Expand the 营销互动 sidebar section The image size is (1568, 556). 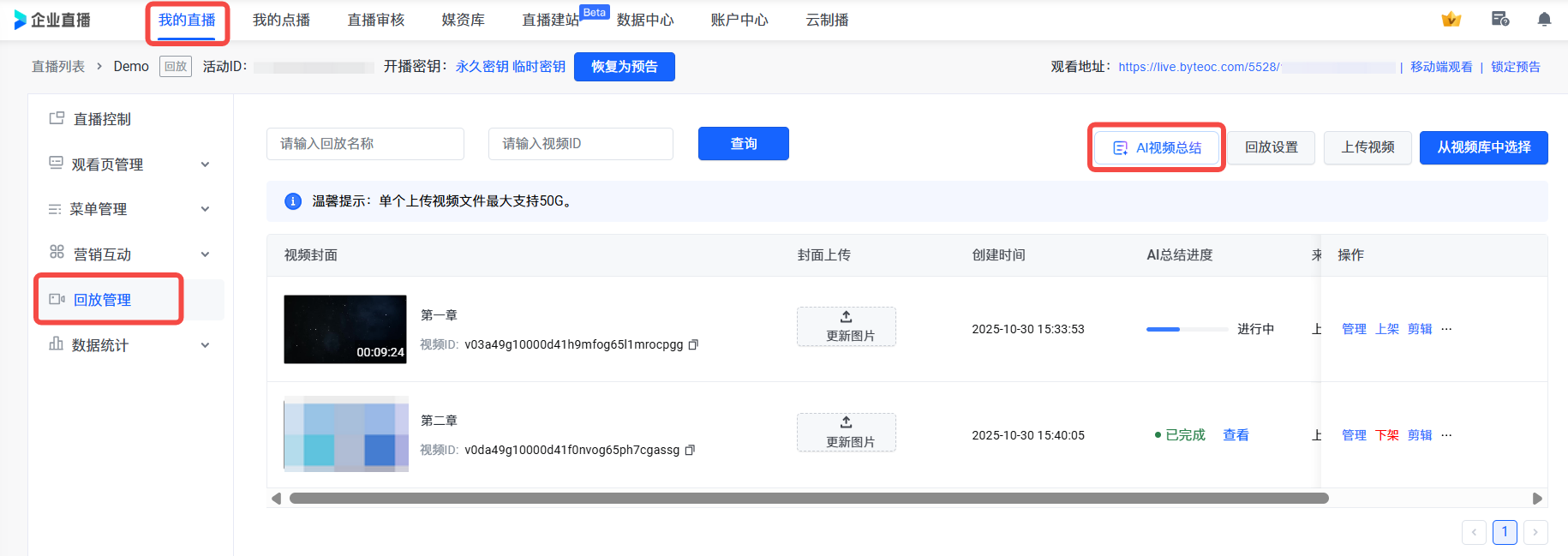(205, 254)
